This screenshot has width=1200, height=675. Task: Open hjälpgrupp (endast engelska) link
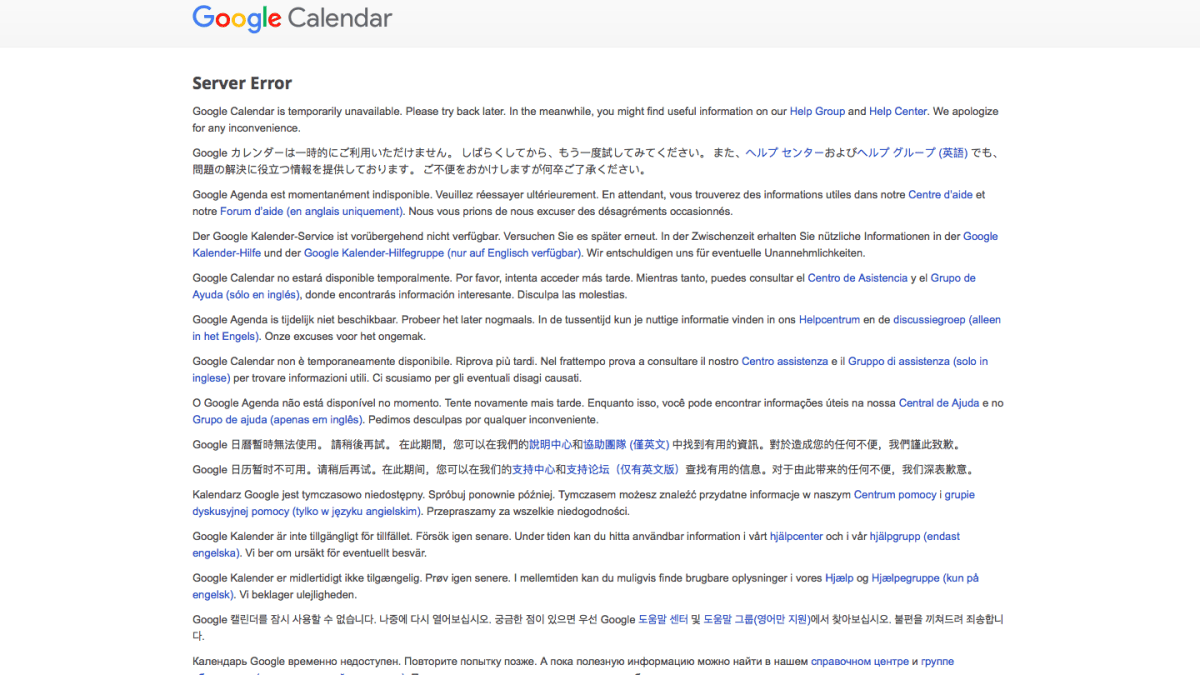click(576, 545)
